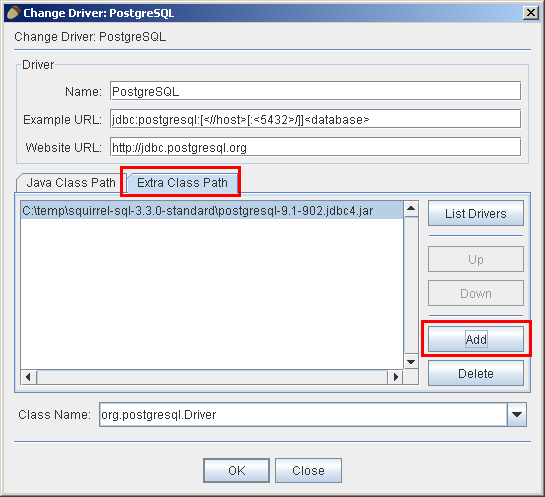The image size is (545, 497).
Task: Click the Name input field
Action: [x=315, y=91]
